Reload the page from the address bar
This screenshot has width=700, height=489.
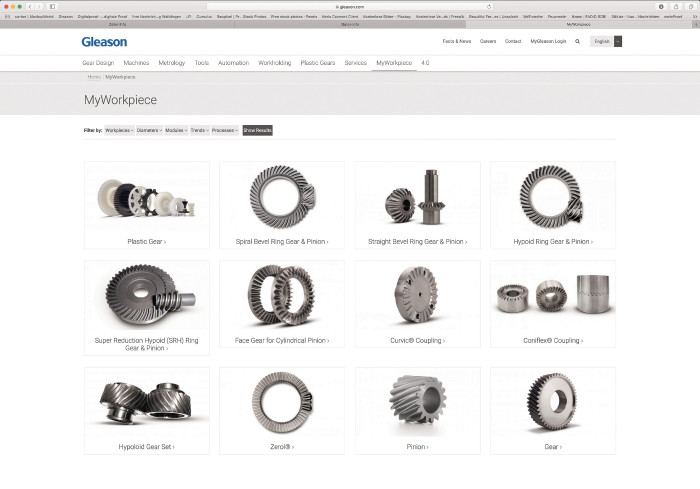pos(489,6)
